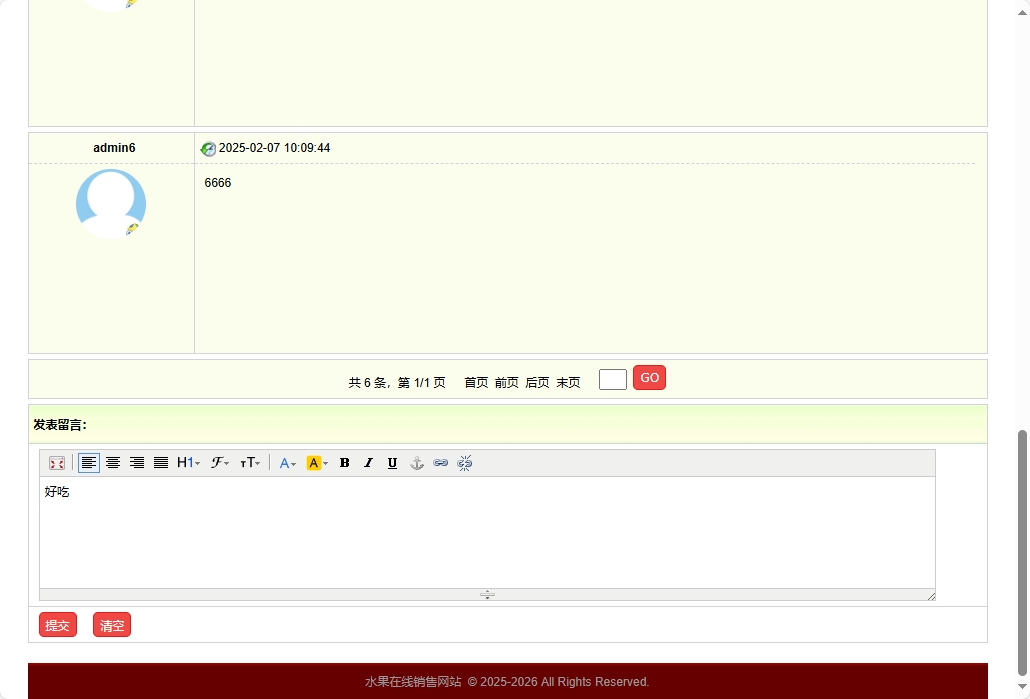Clear the editor using 清空 button
The height and width of the screenshot is (699, 1030).
point(112,625)
